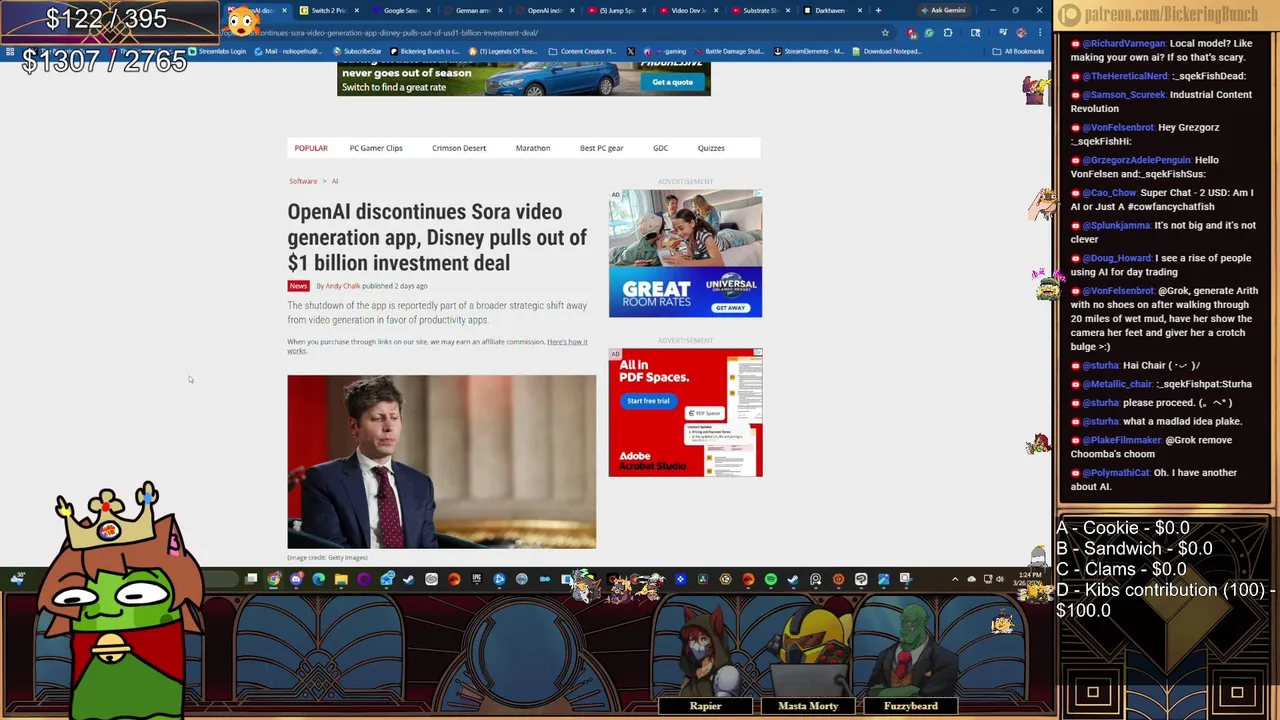Open the X bookmark icon

coord(630,51)
